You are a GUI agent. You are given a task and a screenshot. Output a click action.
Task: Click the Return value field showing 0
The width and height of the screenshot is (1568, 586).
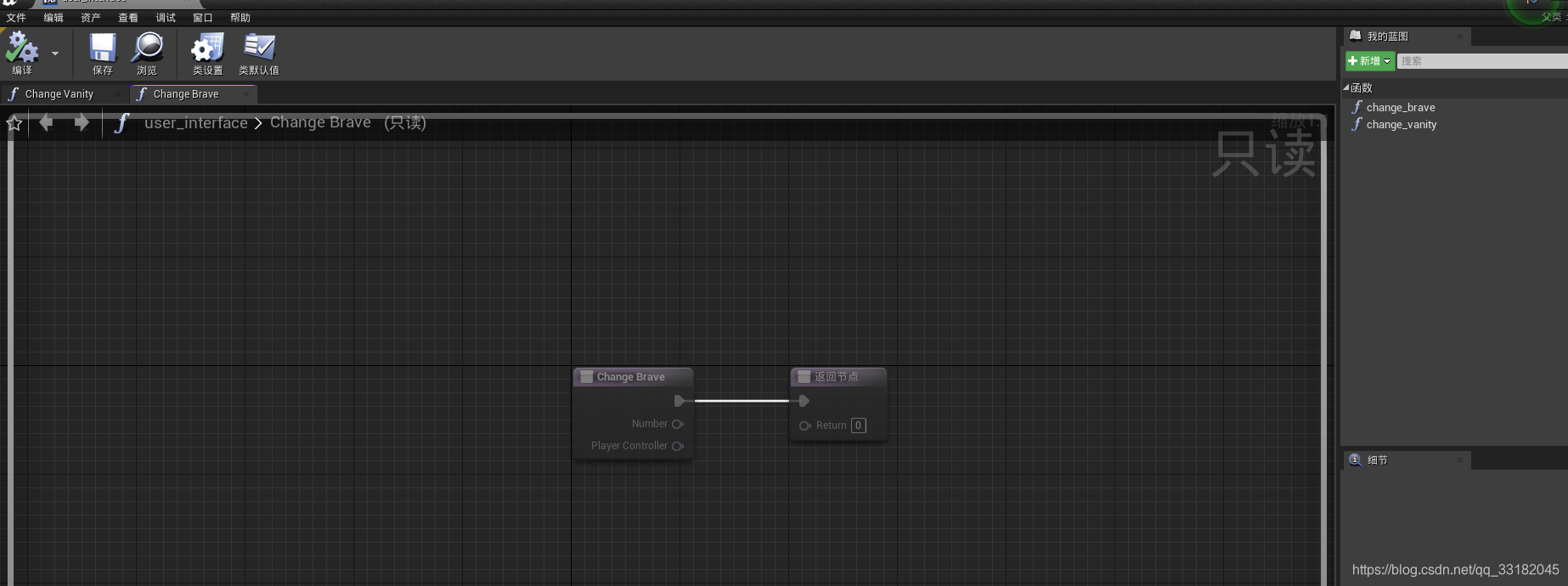pyautogui.click(x=859, y=425)
